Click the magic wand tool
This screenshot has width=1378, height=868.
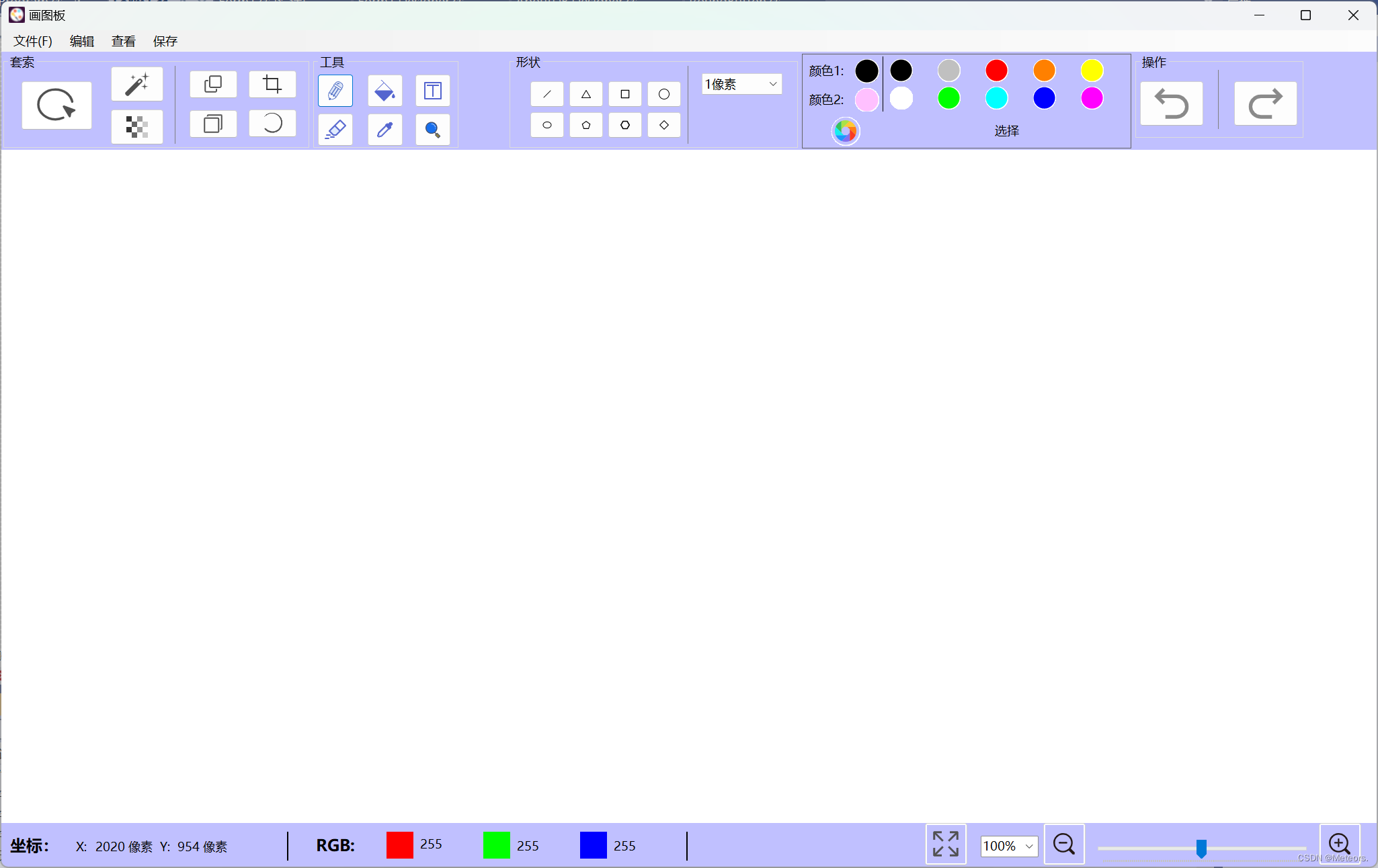point(137,84)
